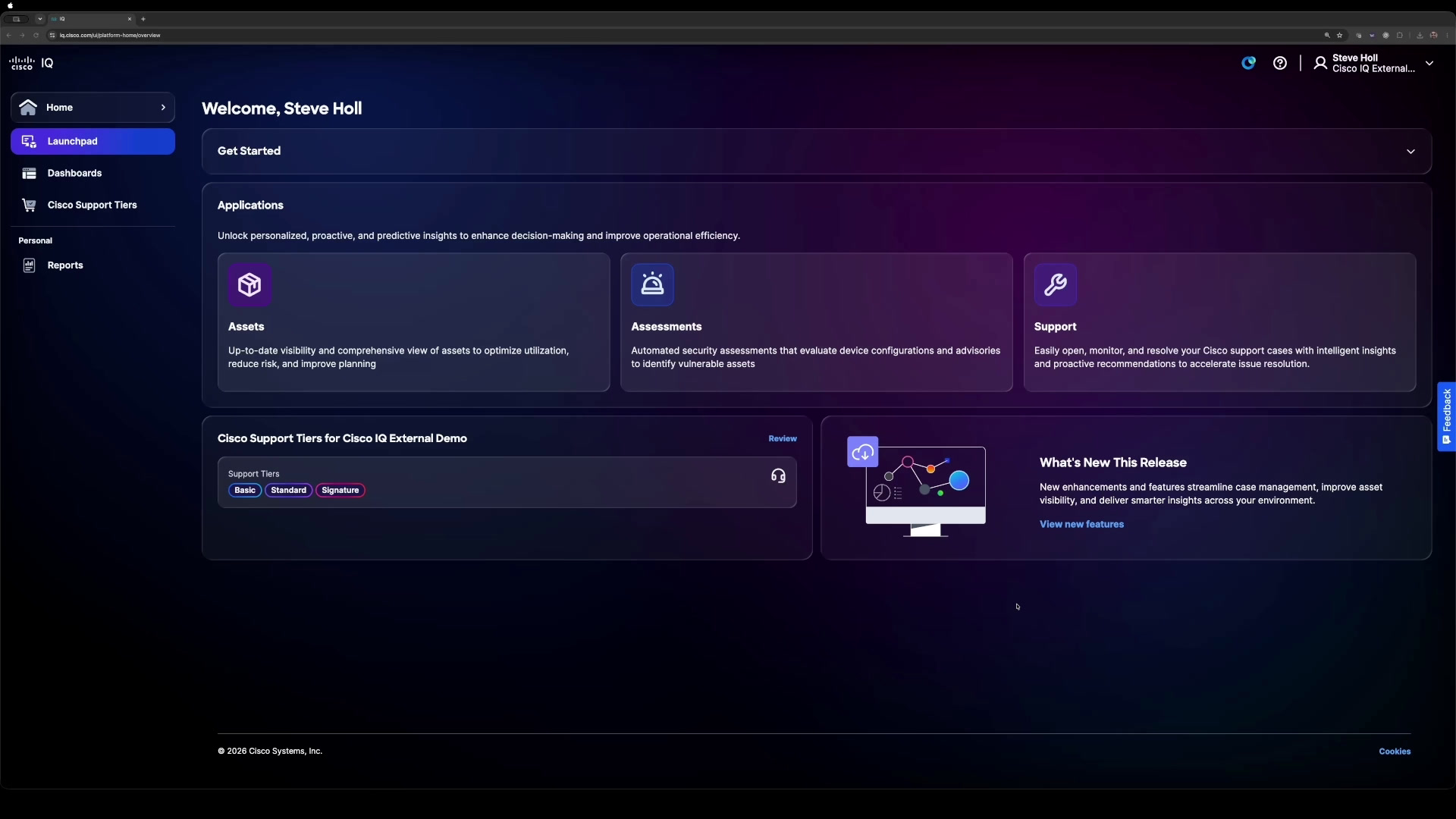Open a new browser tab
This screenshot has height=819, width=1456.
coord(143,19)
